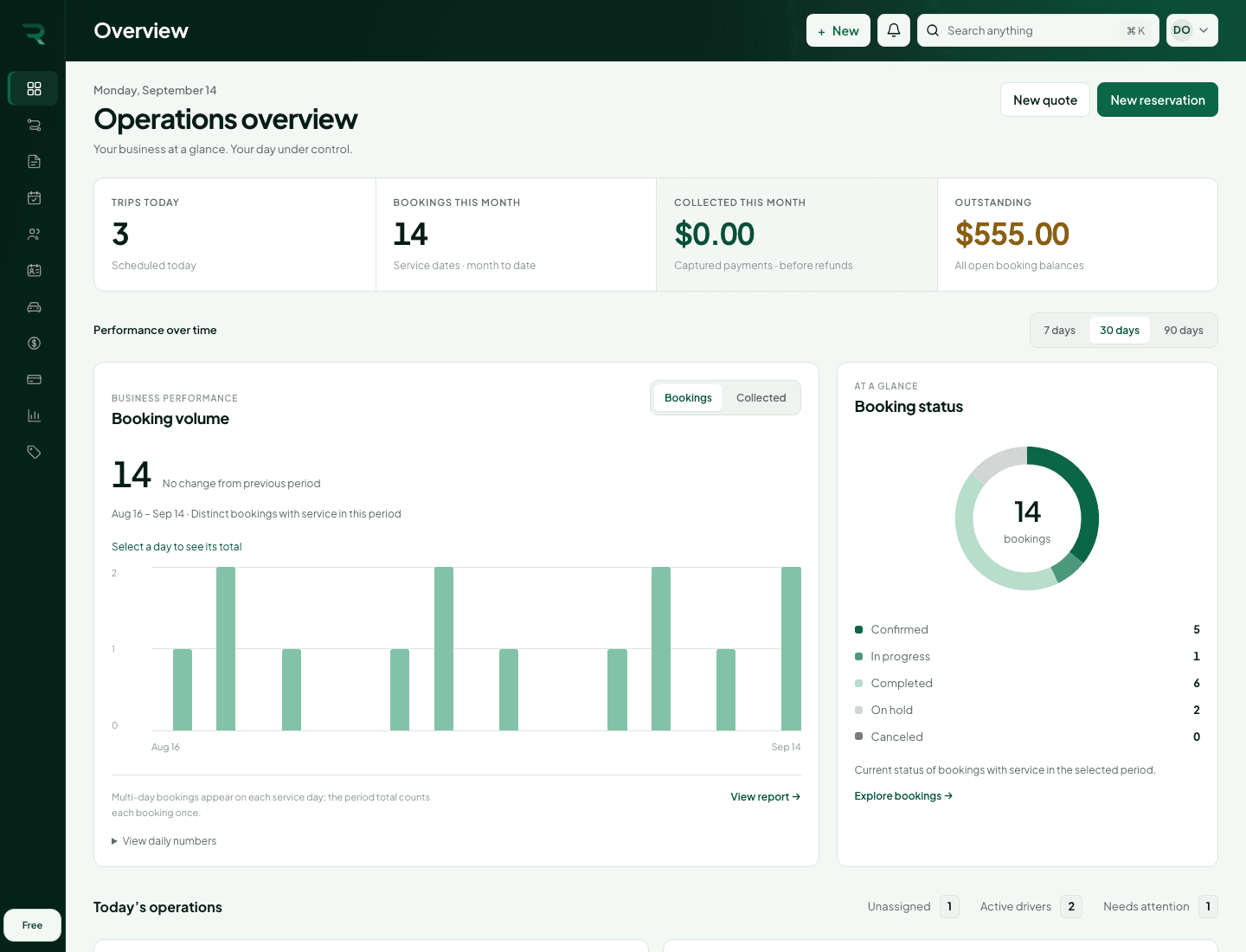Click the Confirmed legend color dot
This screenshot has width=1246, height=952.
858,629
